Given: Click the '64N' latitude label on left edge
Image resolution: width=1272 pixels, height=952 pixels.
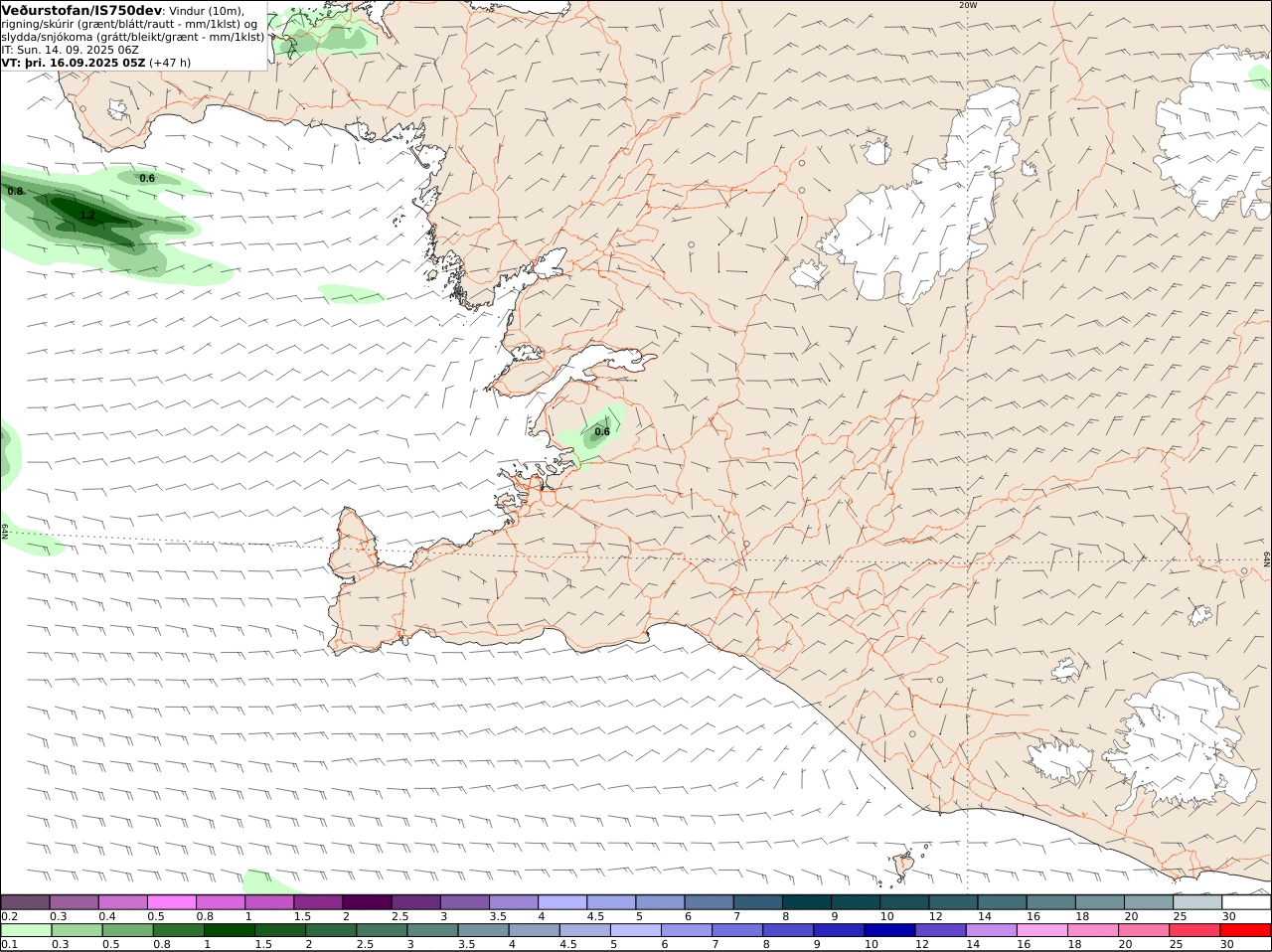Looking at the screenshot, I should pos(5,531).
